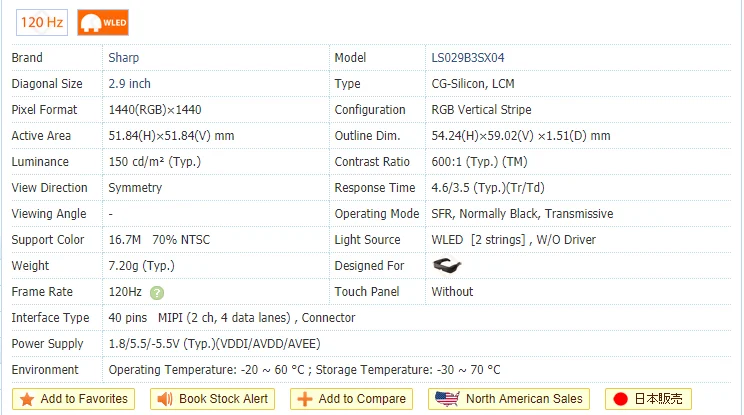Select the CG-Silicon, LCM type value
Image resolution: width=744 pixels, height=415 pixels.
(x=473, y=83)
